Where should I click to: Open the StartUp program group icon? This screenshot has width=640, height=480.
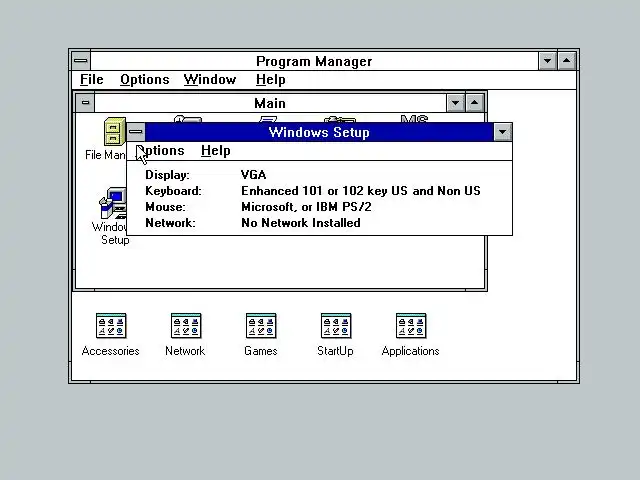(336, 326)
